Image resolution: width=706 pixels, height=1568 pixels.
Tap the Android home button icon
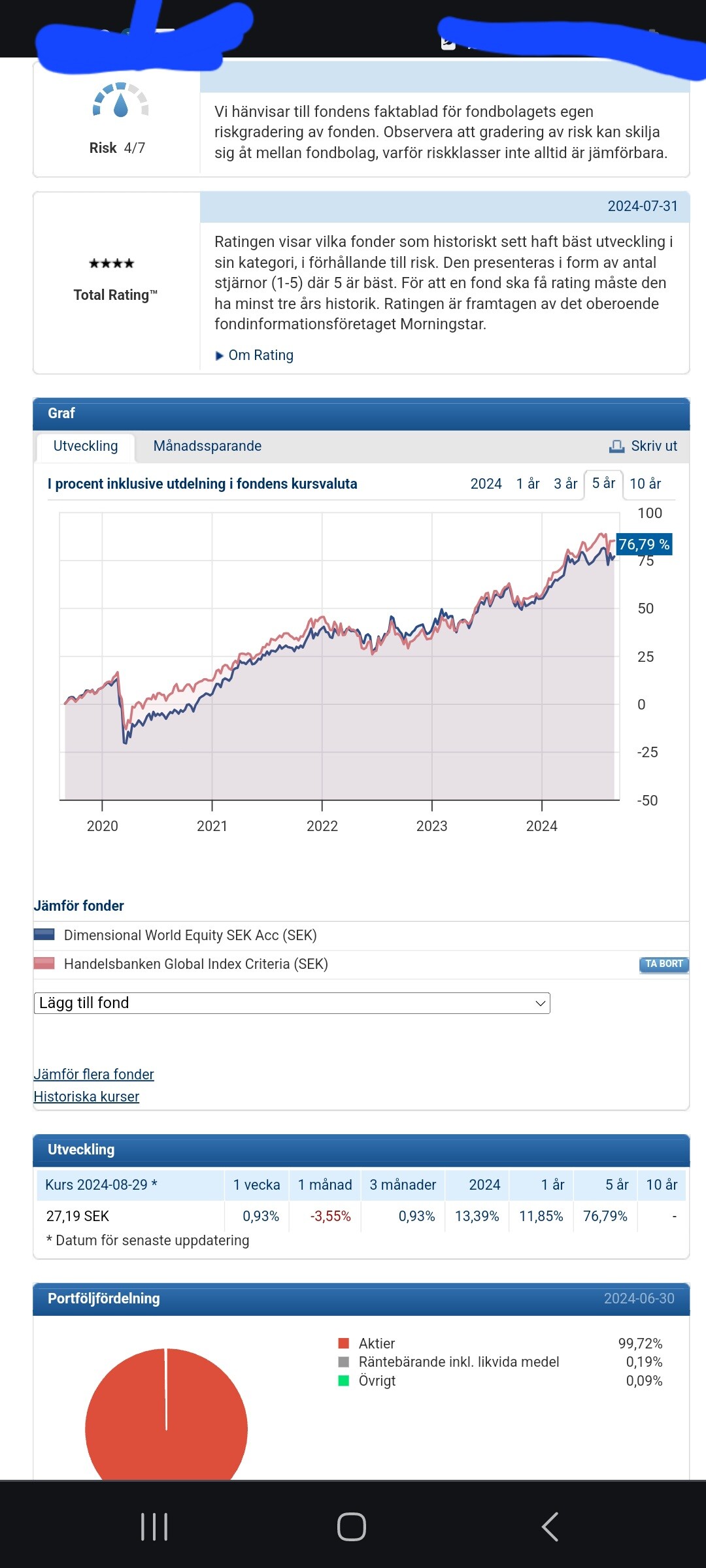(x=352, y=1527)
